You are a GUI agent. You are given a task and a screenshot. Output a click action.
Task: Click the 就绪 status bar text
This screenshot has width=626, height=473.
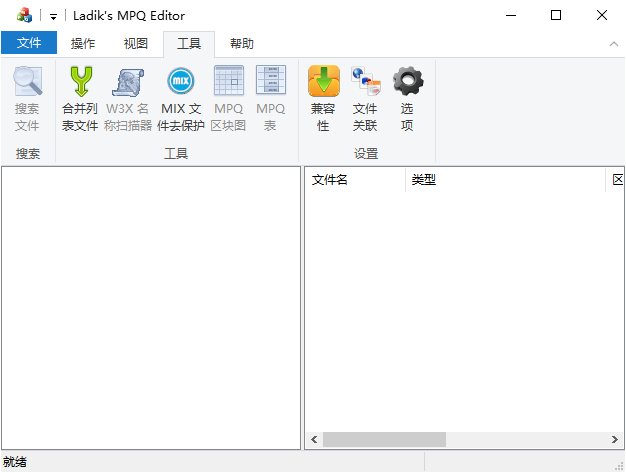[x=15, y=462]
